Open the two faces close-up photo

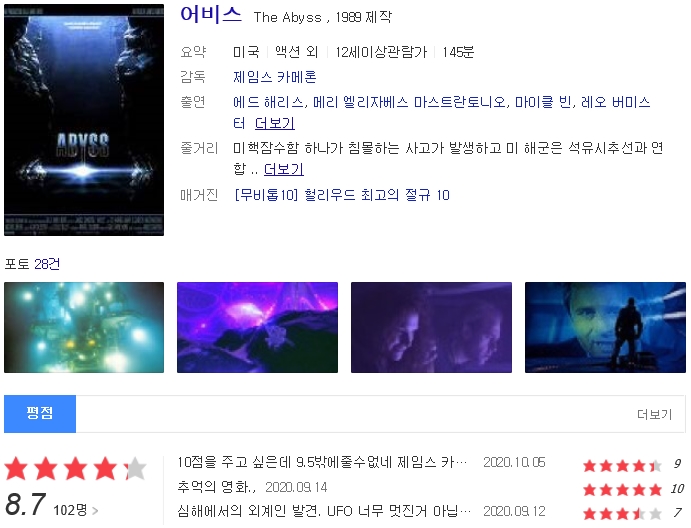click(x=431, y=327)
